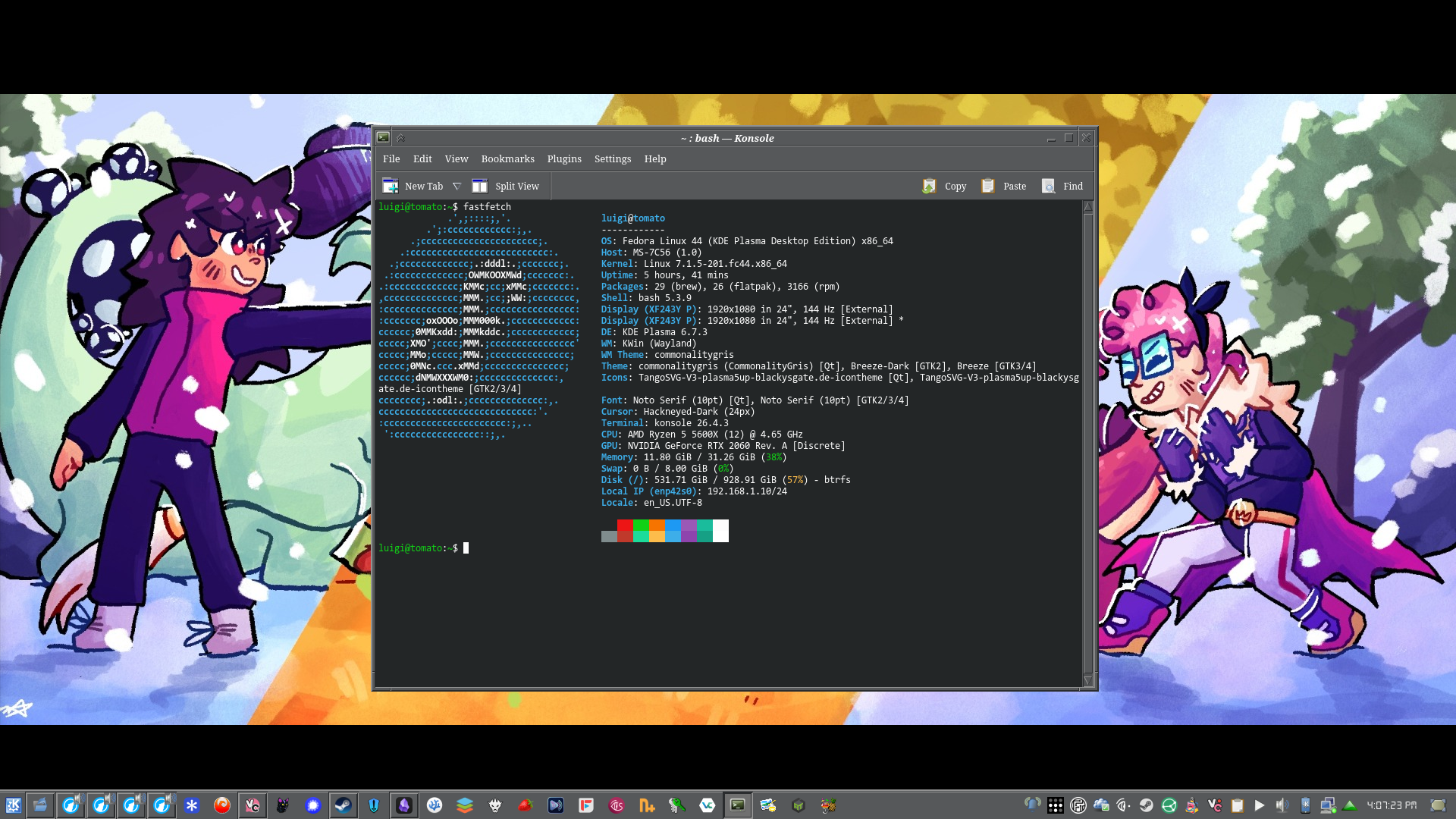This screenshot has width=1456, height=819.
Task: Open Dolphin file manager from taskbar
Action: click(41, 805)
